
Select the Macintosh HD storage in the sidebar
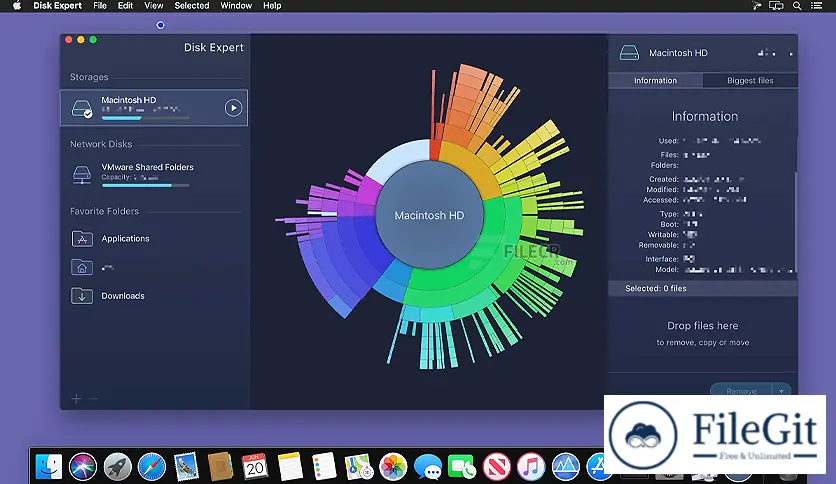[154, 108]
